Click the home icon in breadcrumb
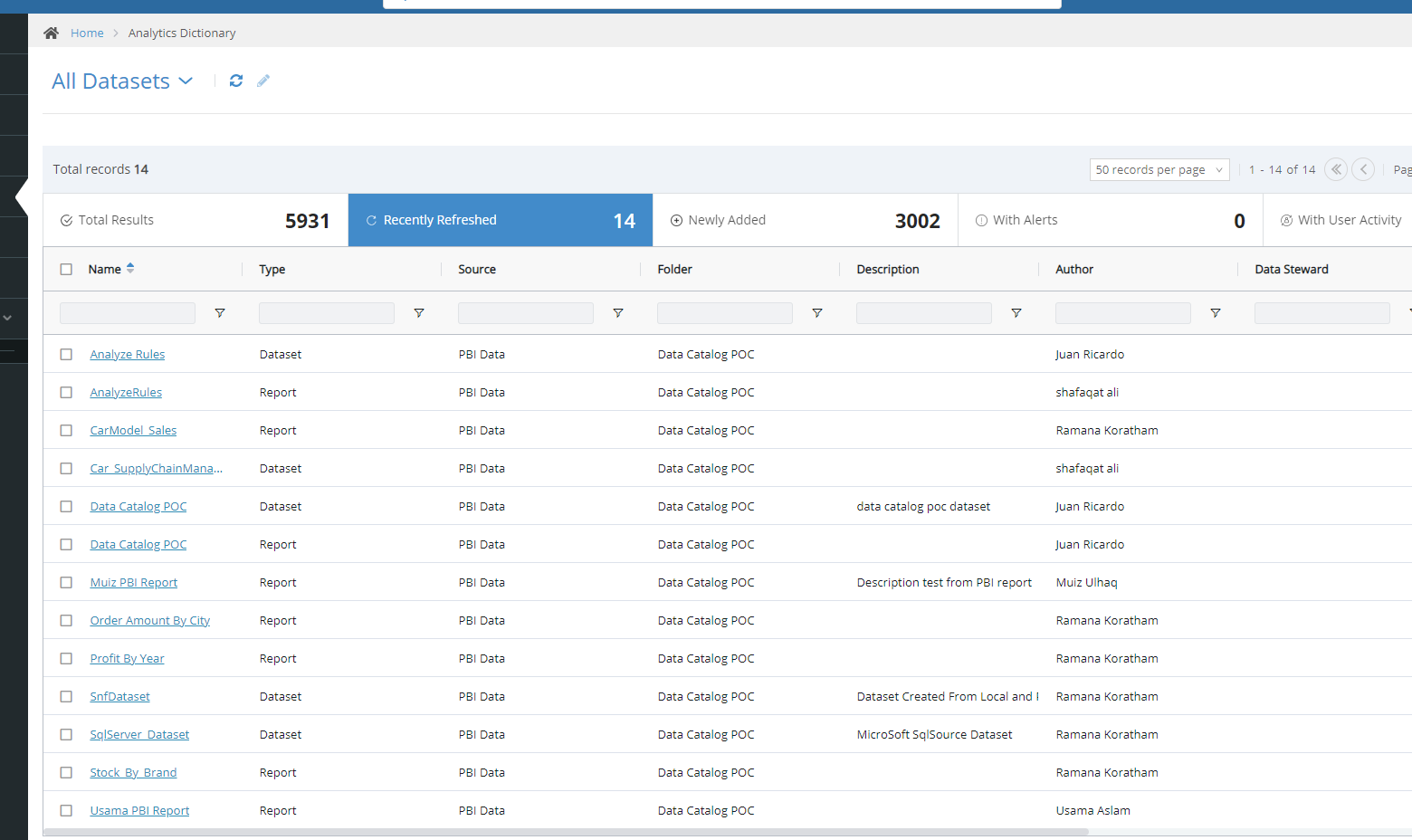 (x=52, y=33)
